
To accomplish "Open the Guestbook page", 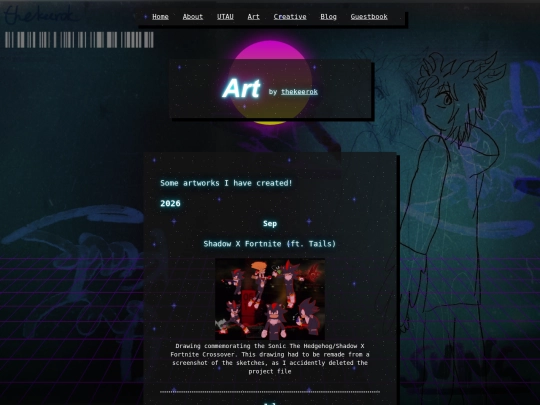I will (369, 17).
